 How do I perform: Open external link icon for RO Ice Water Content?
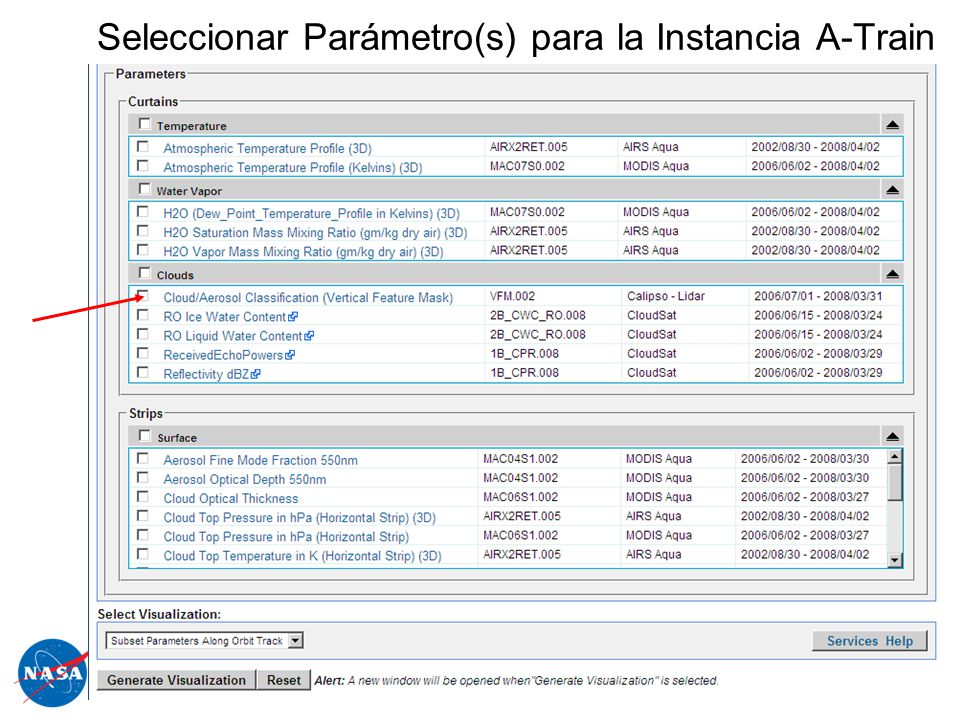click(293, 317)
